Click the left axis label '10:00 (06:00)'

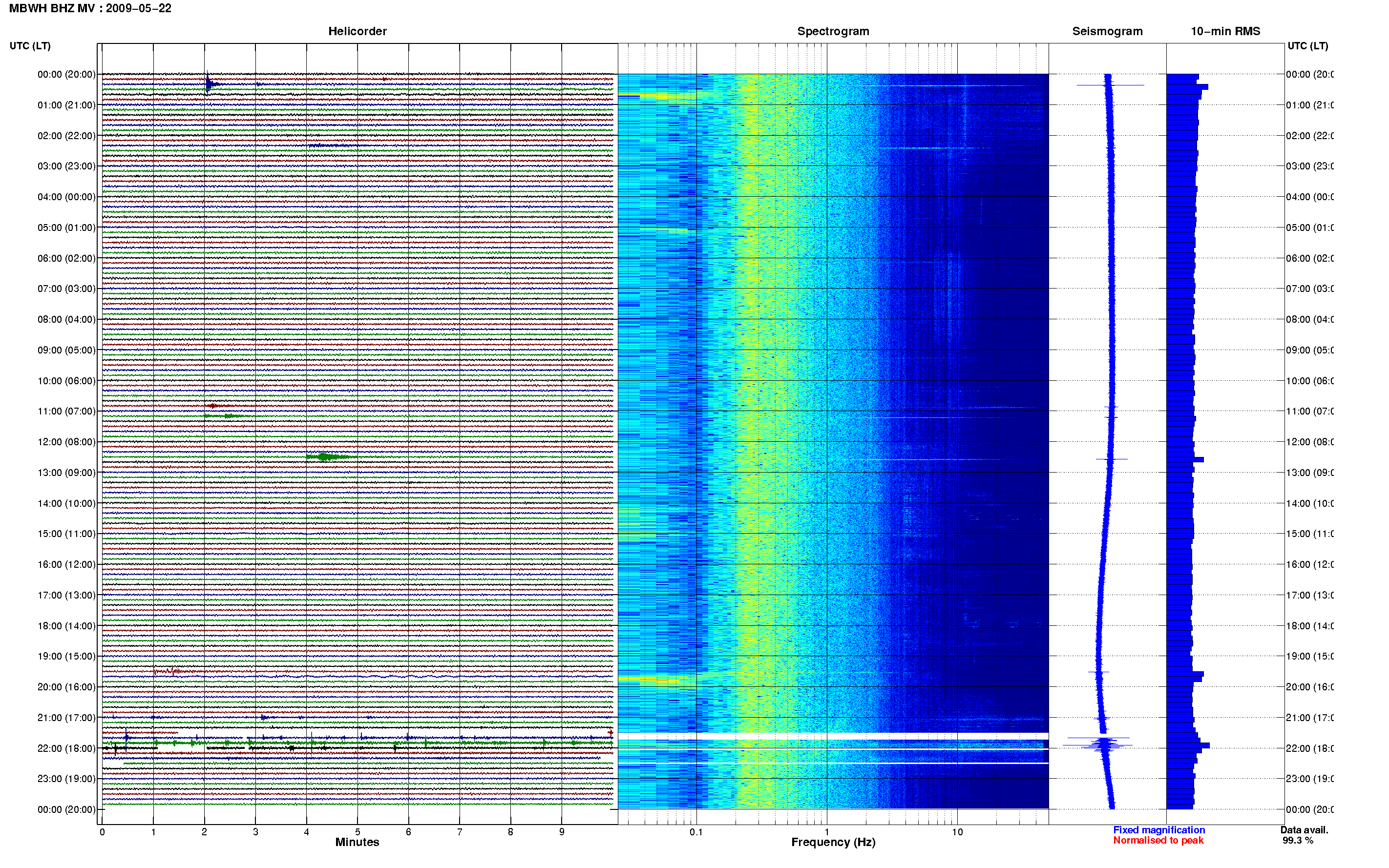point(66,381)
